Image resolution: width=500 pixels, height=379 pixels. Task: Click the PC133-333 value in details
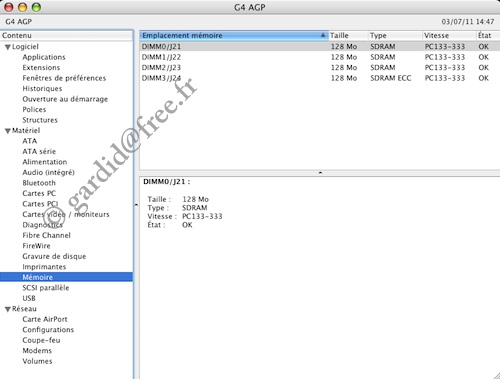[202, 216]
